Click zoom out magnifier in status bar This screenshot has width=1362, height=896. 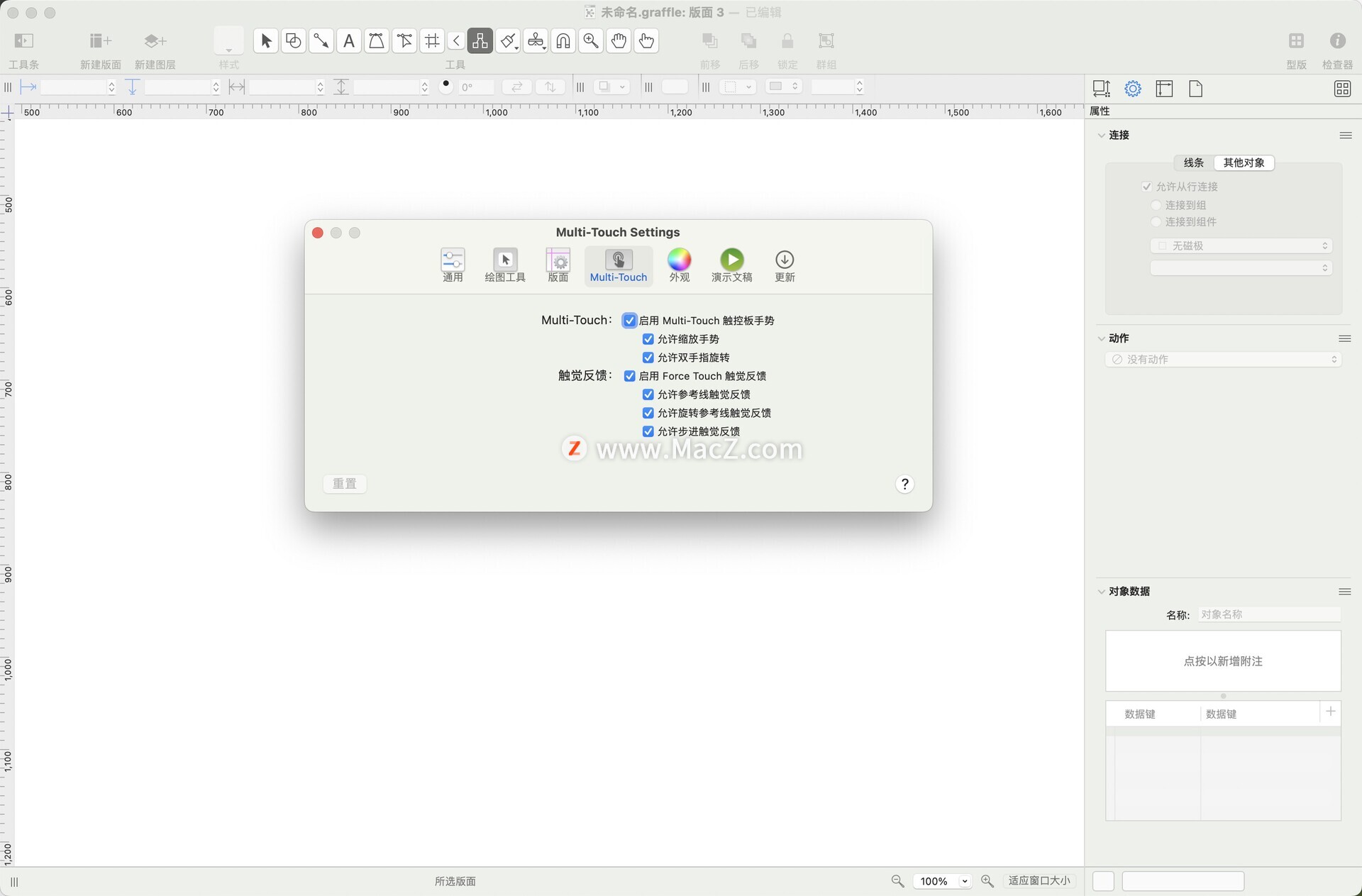click(897, 880)
